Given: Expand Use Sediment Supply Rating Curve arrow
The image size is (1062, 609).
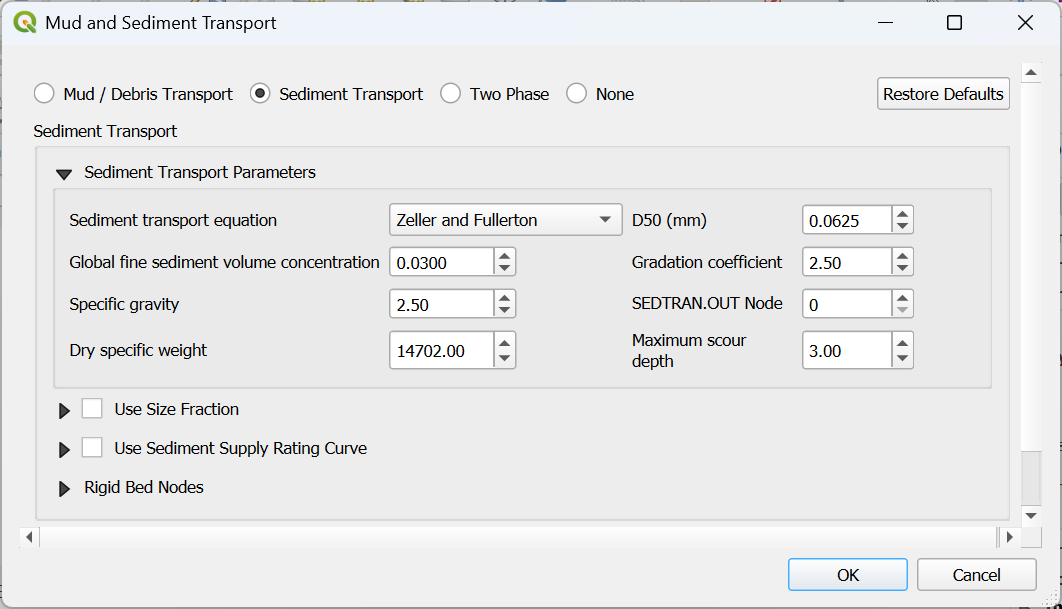Looking at the screenshot, I should [64, 449].
